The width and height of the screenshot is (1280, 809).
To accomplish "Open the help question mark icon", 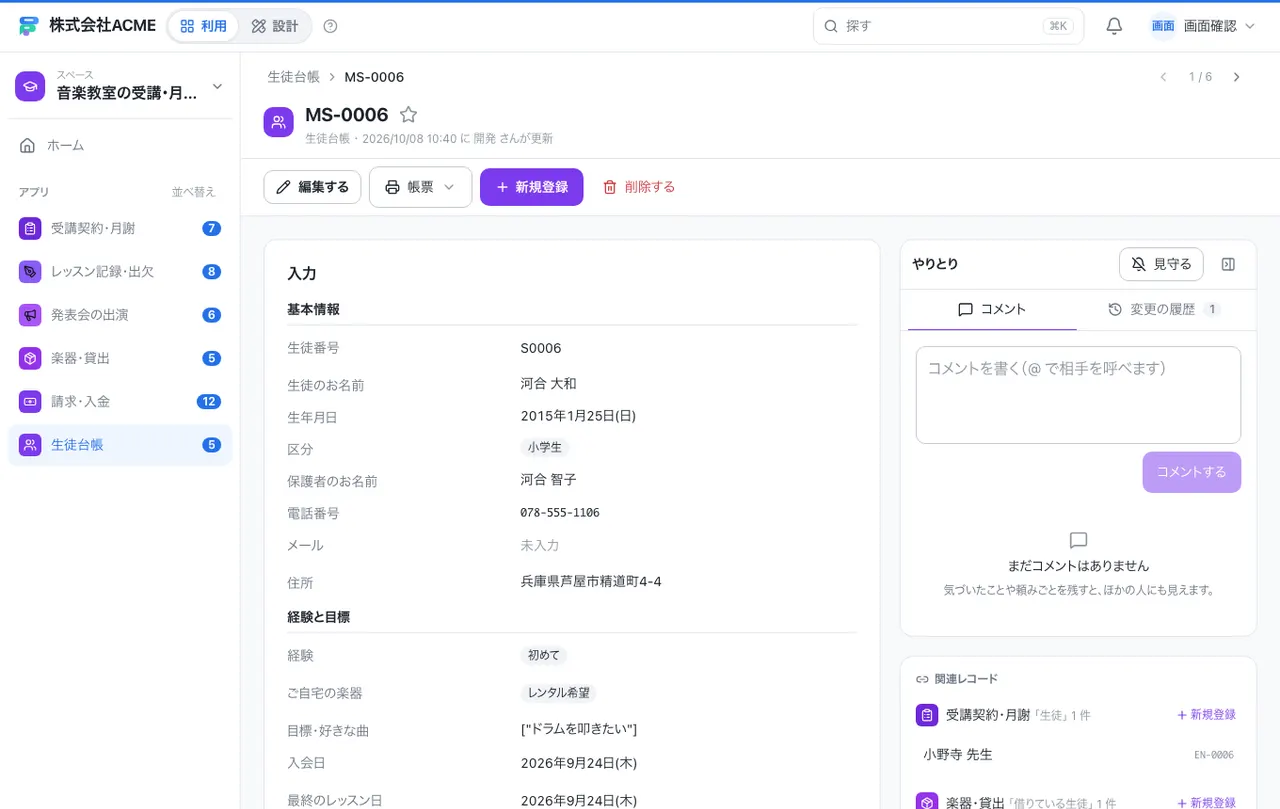I will tap(331, 26).
